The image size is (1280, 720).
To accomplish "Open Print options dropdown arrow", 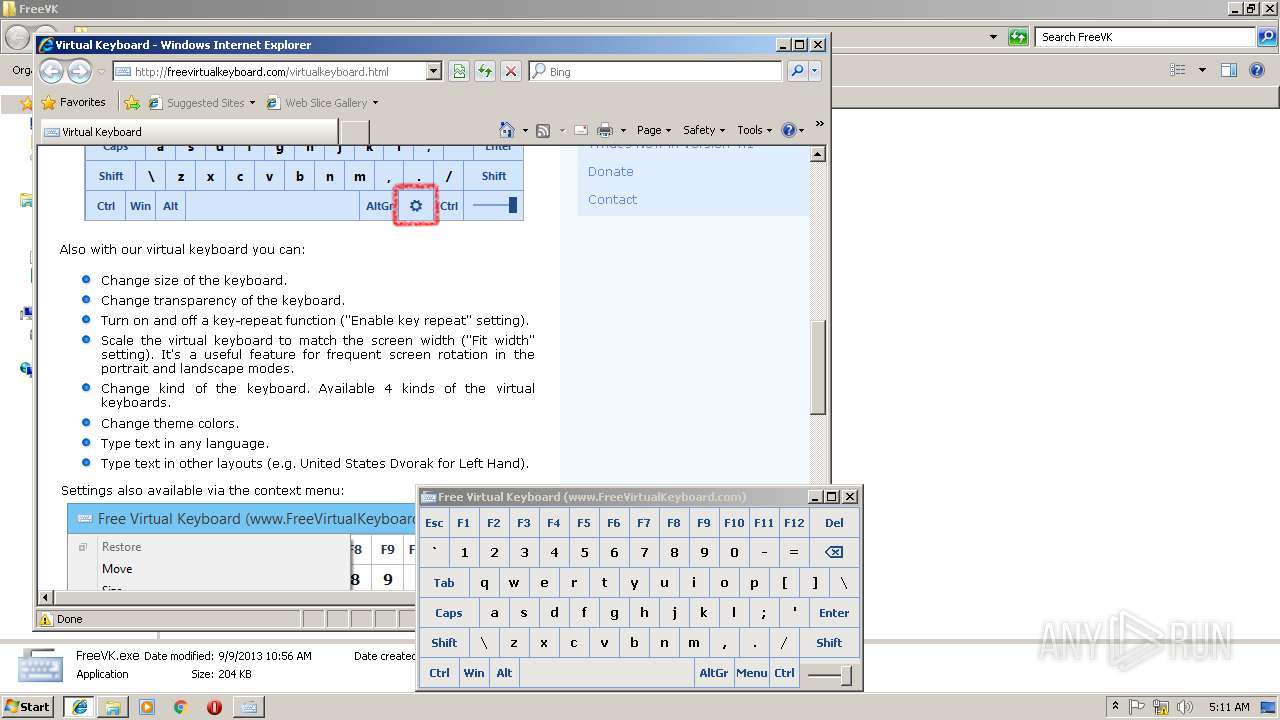I will click(x=623, y=130).
